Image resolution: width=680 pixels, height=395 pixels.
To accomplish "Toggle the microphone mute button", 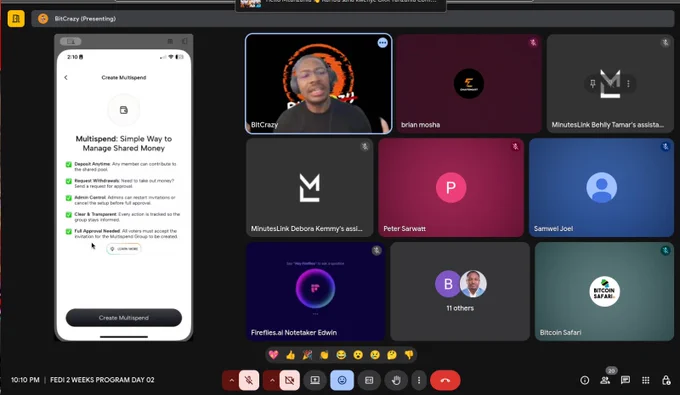I will (x=249, y=380).
